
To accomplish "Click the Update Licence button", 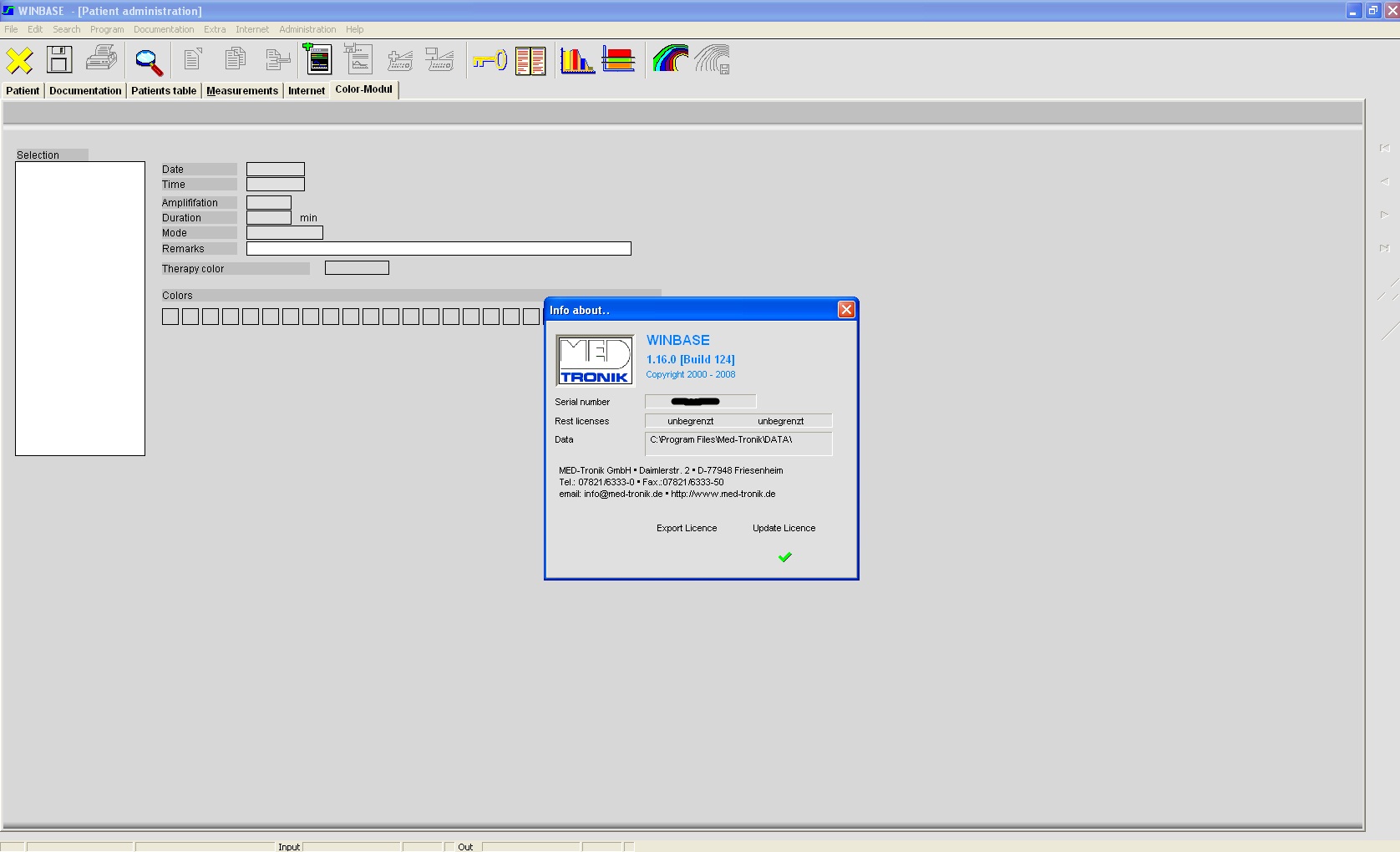I will [x=784, y=528].
